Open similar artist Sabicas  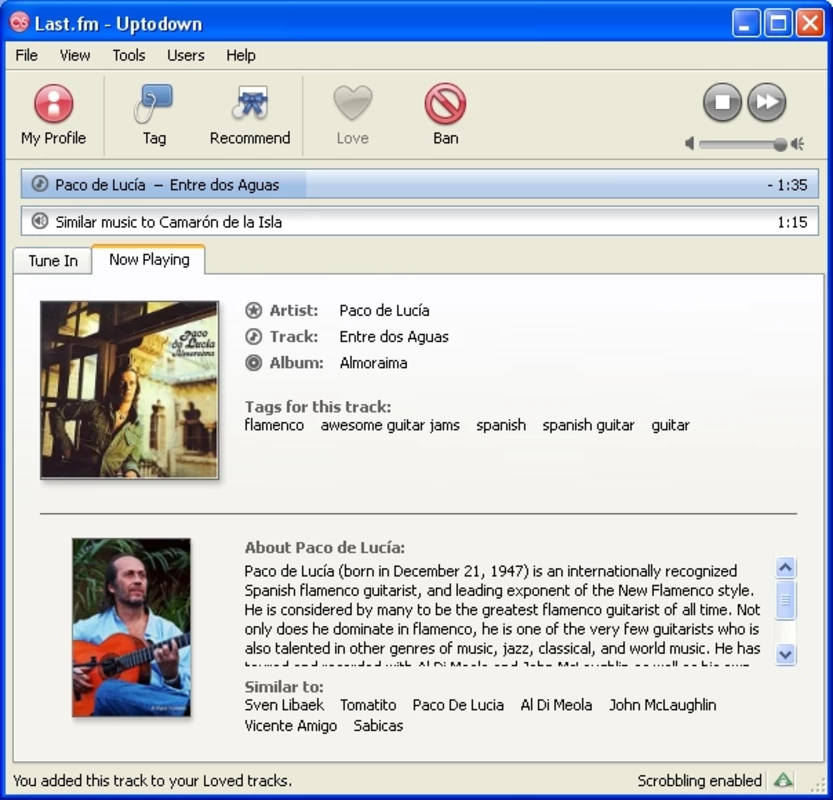click(x=378, y=725)
